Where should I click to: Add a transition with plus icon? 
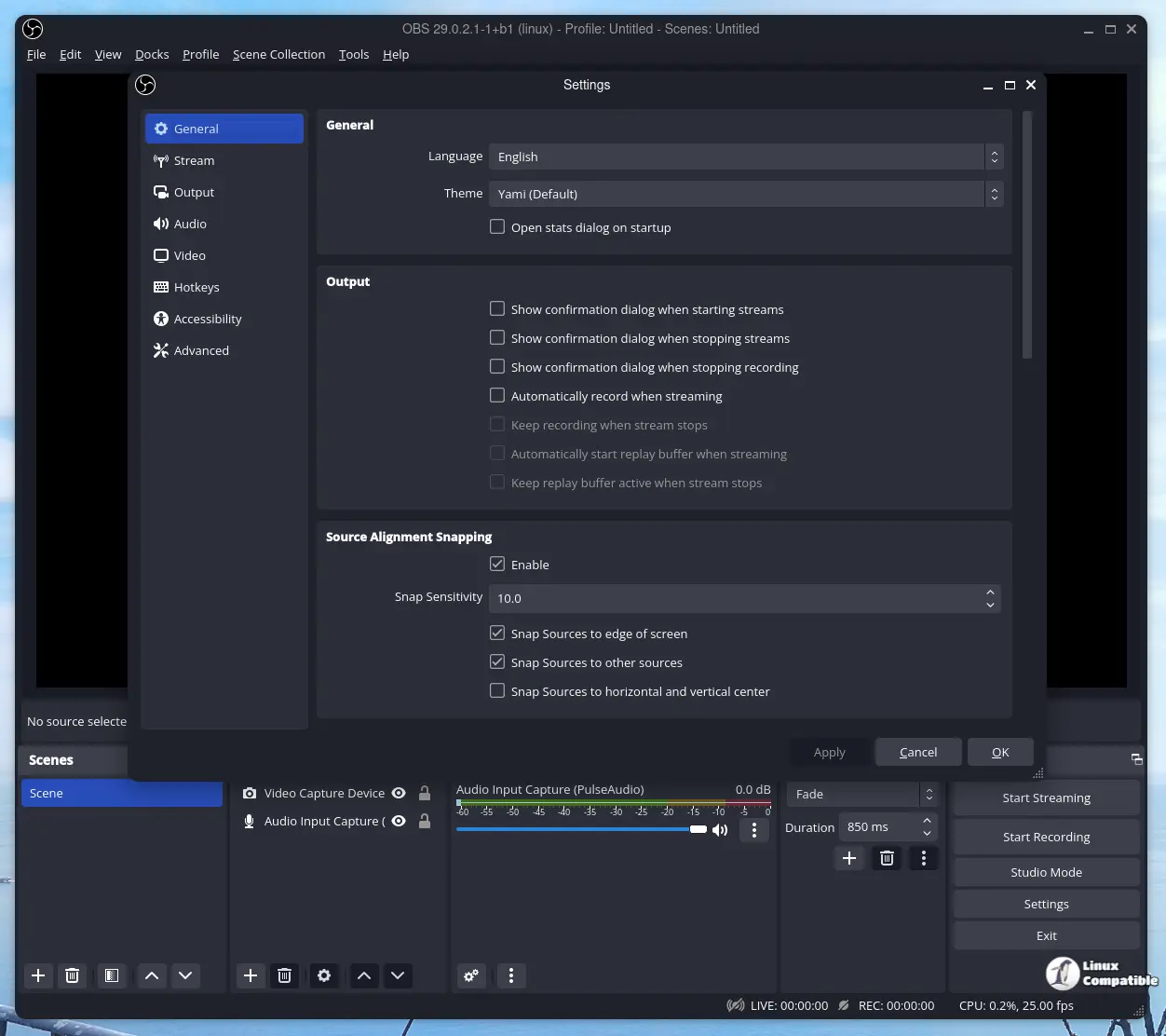[849, 858]
